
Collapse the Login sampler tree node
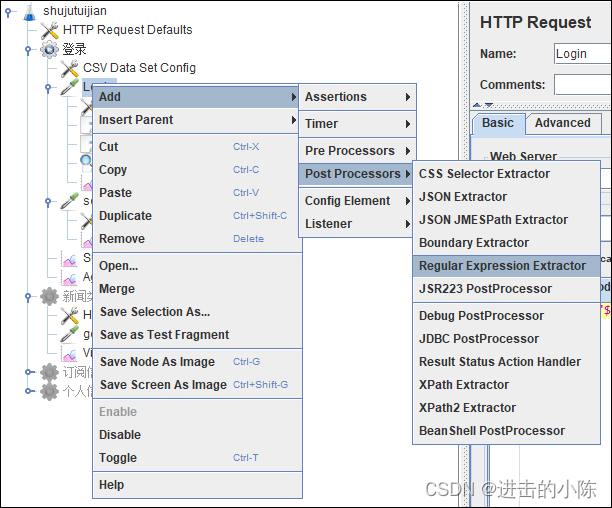[48, 88]
